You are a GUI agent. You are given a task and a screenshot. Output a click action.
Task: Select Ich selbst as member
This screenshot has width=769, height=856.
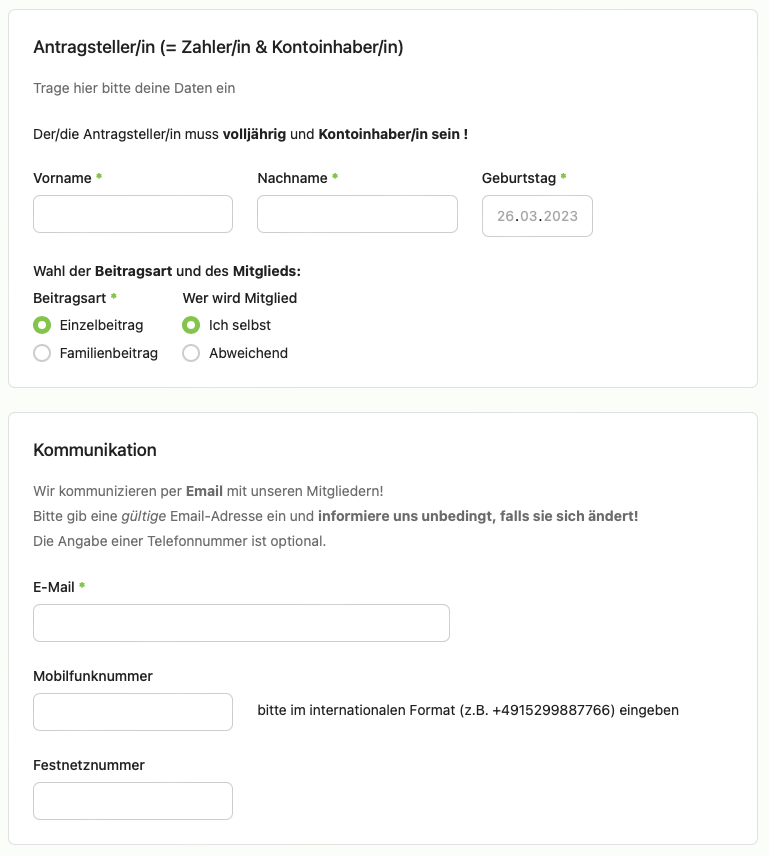(191, 325)
